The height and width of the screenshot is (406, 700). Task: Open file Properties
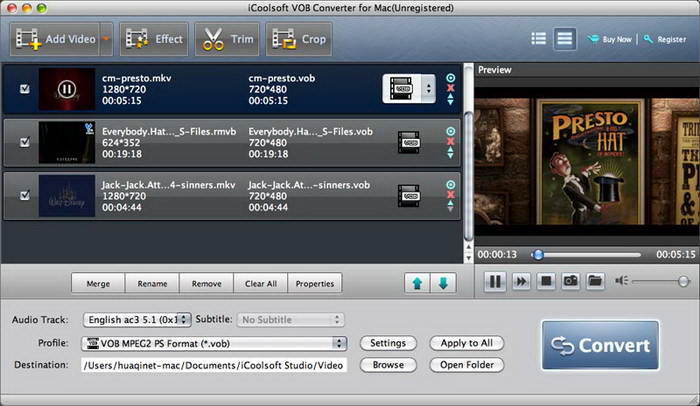pyautogui.click(x=315, y=284)
